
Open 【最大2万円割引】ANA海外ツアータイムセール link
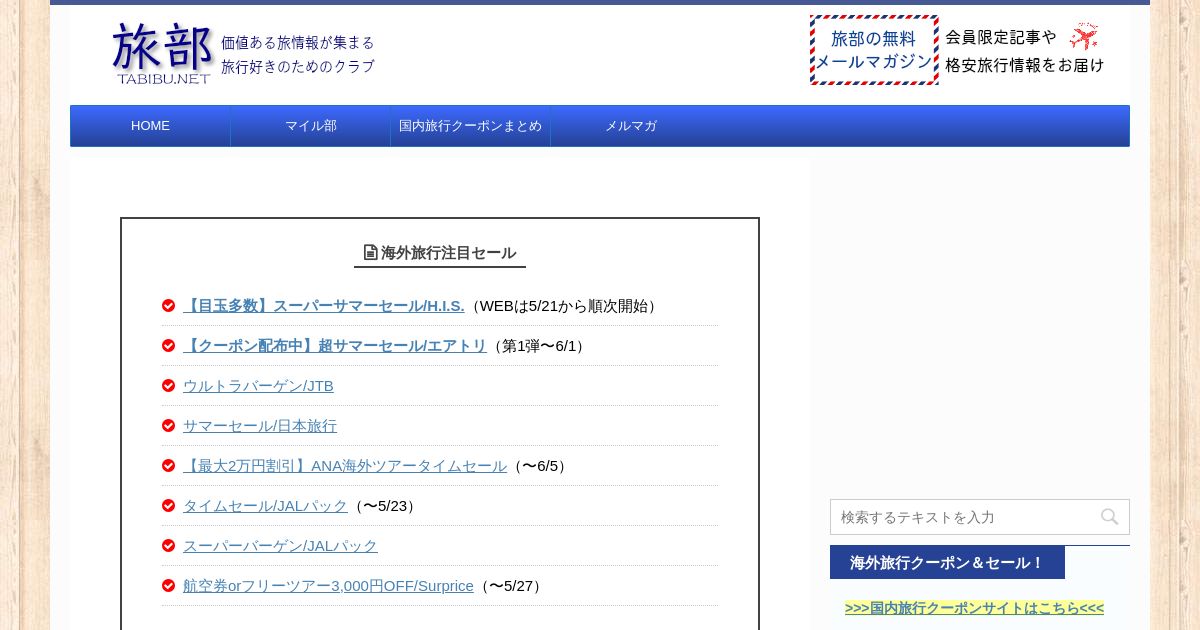pyautogui.click(x=345, y=466)
